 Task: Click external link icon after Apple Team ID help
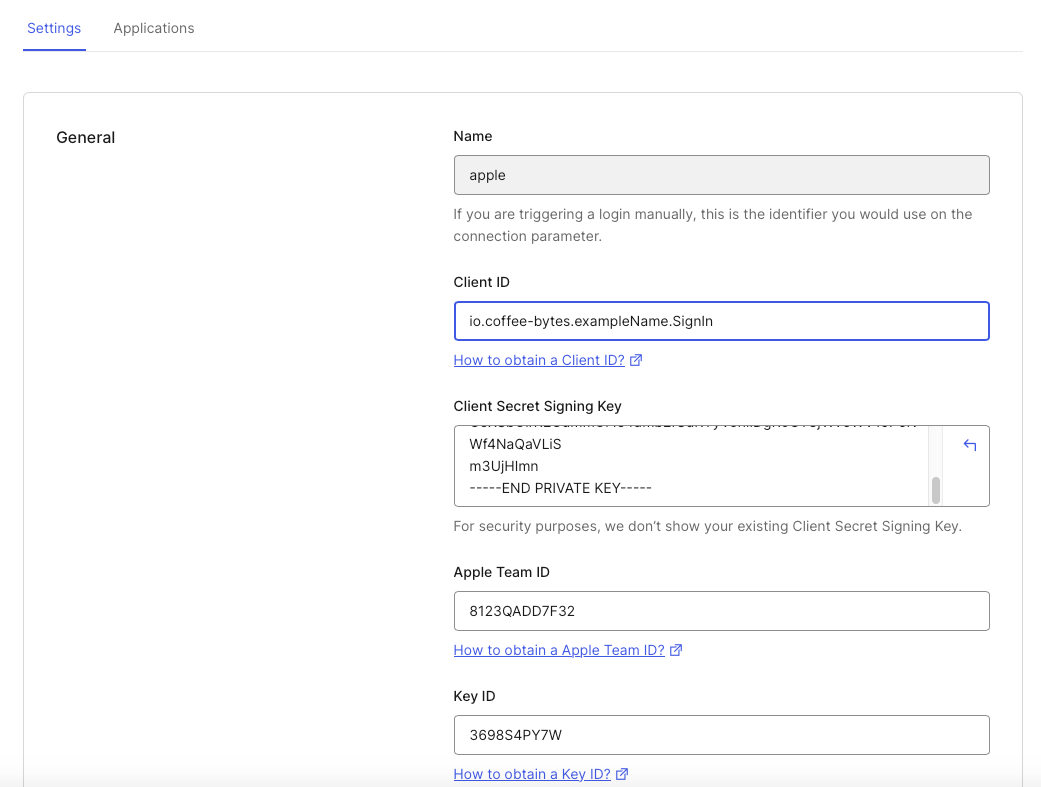pos(676,650)
